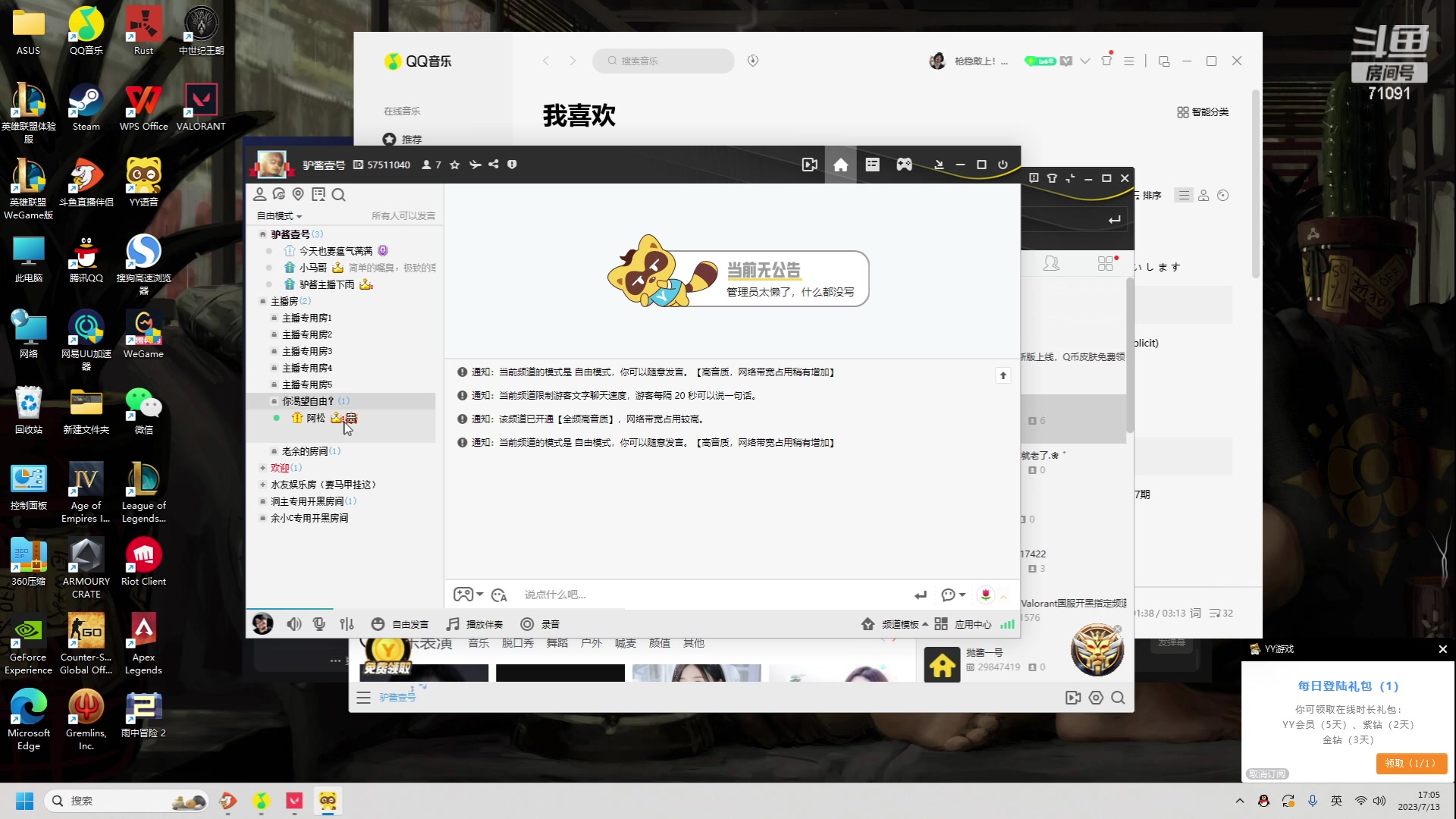Screen dimensions: 1456x819
Task: Send a flower gift icon
Action: click(985, 595)
